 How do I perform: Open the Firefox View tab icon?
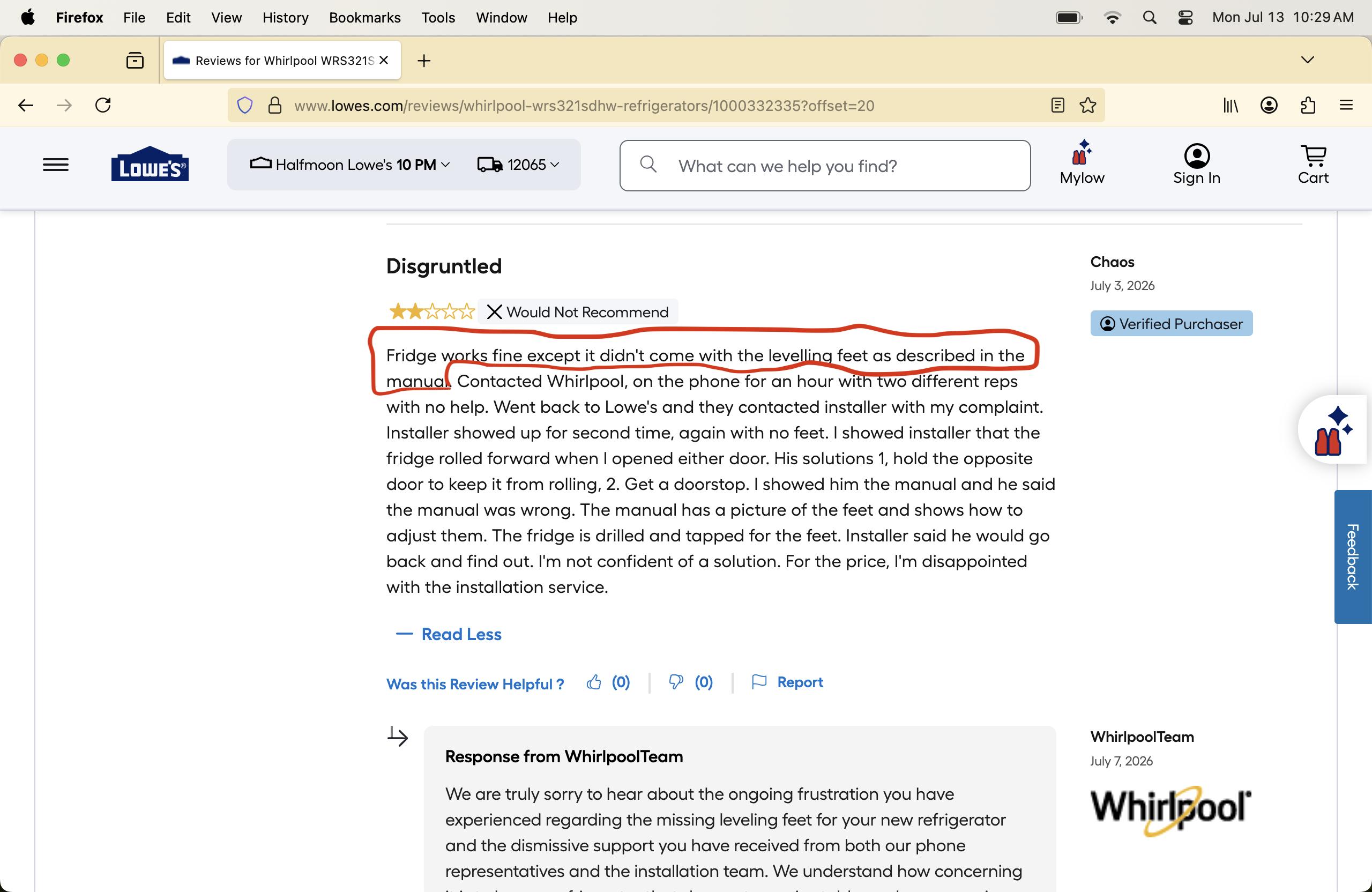[135, 60]
